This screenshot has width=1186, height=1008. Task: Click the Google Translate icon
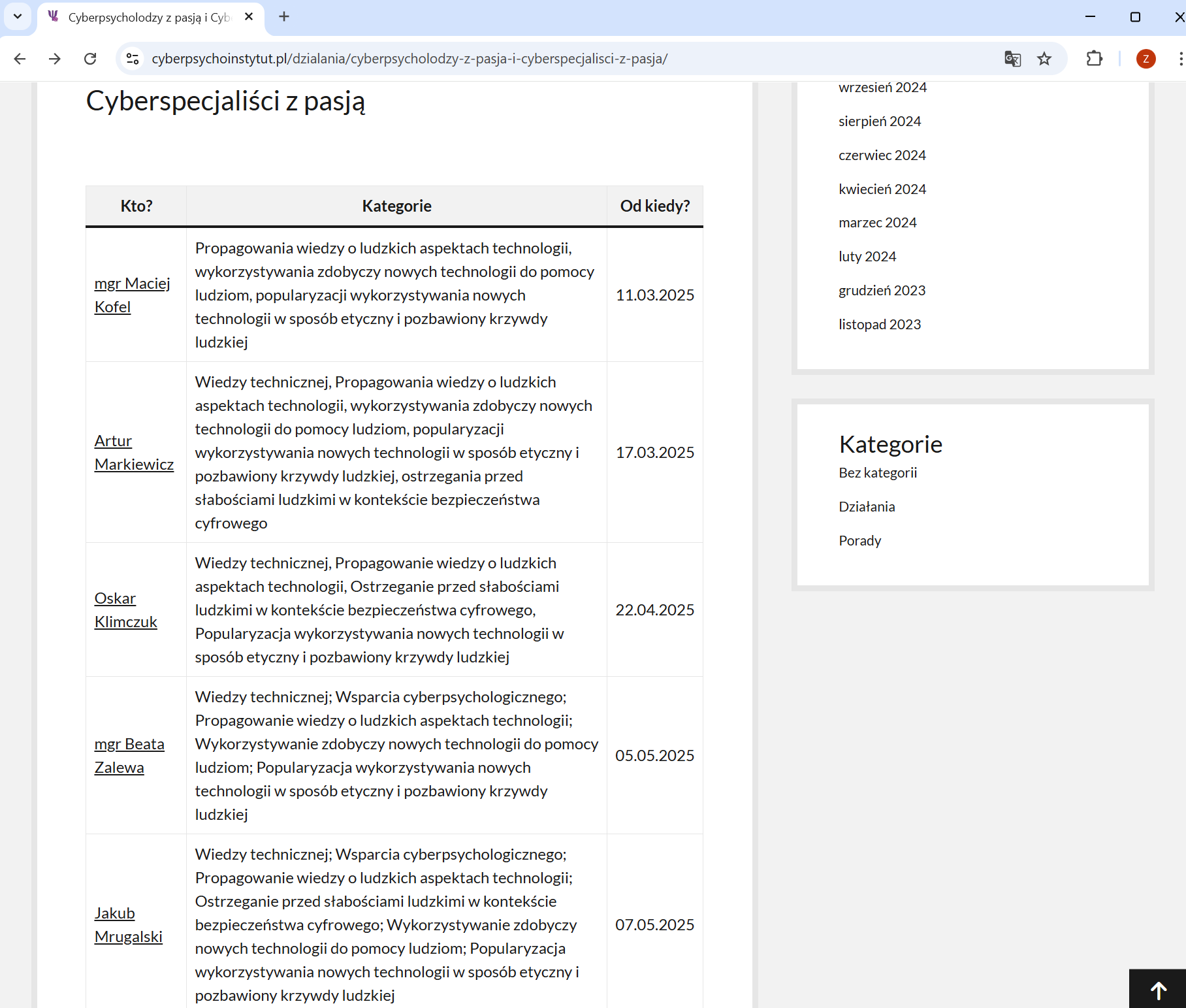[x=1012, y=59]
